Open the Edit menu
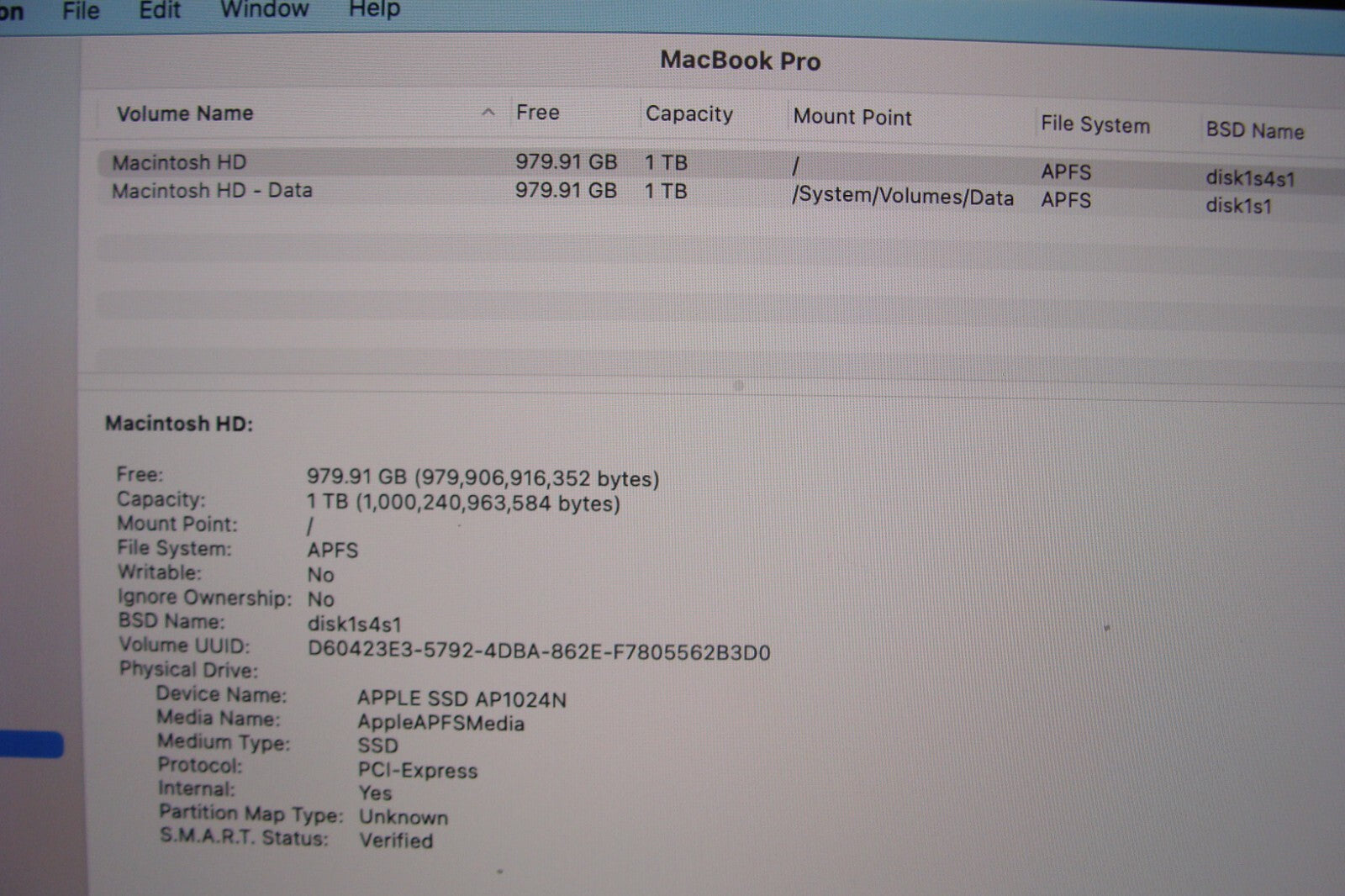This screenshot has width=1345, height=896. [159, 10]
